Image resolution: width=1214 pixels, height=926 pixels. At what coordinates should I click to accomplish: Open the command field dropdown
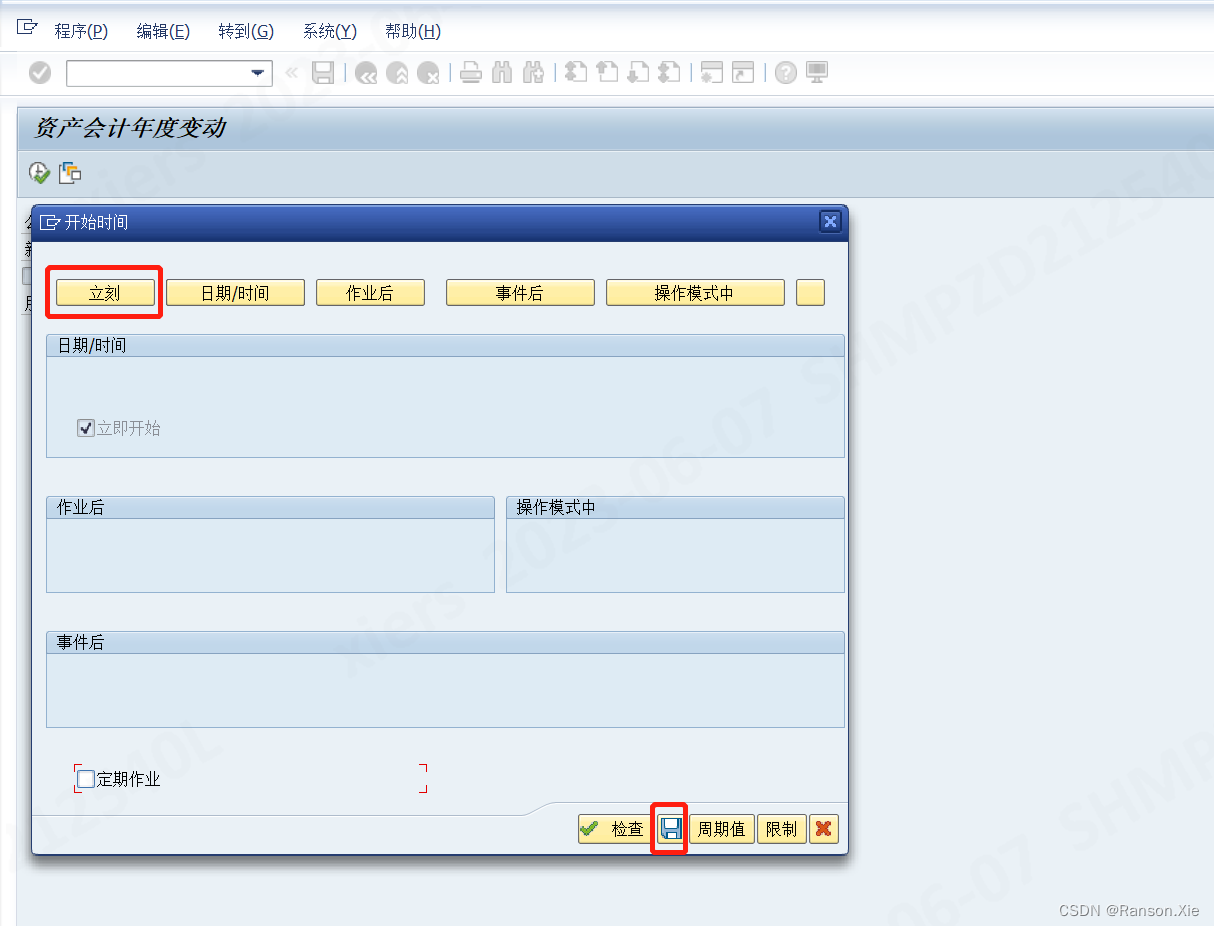click(257, 73)
